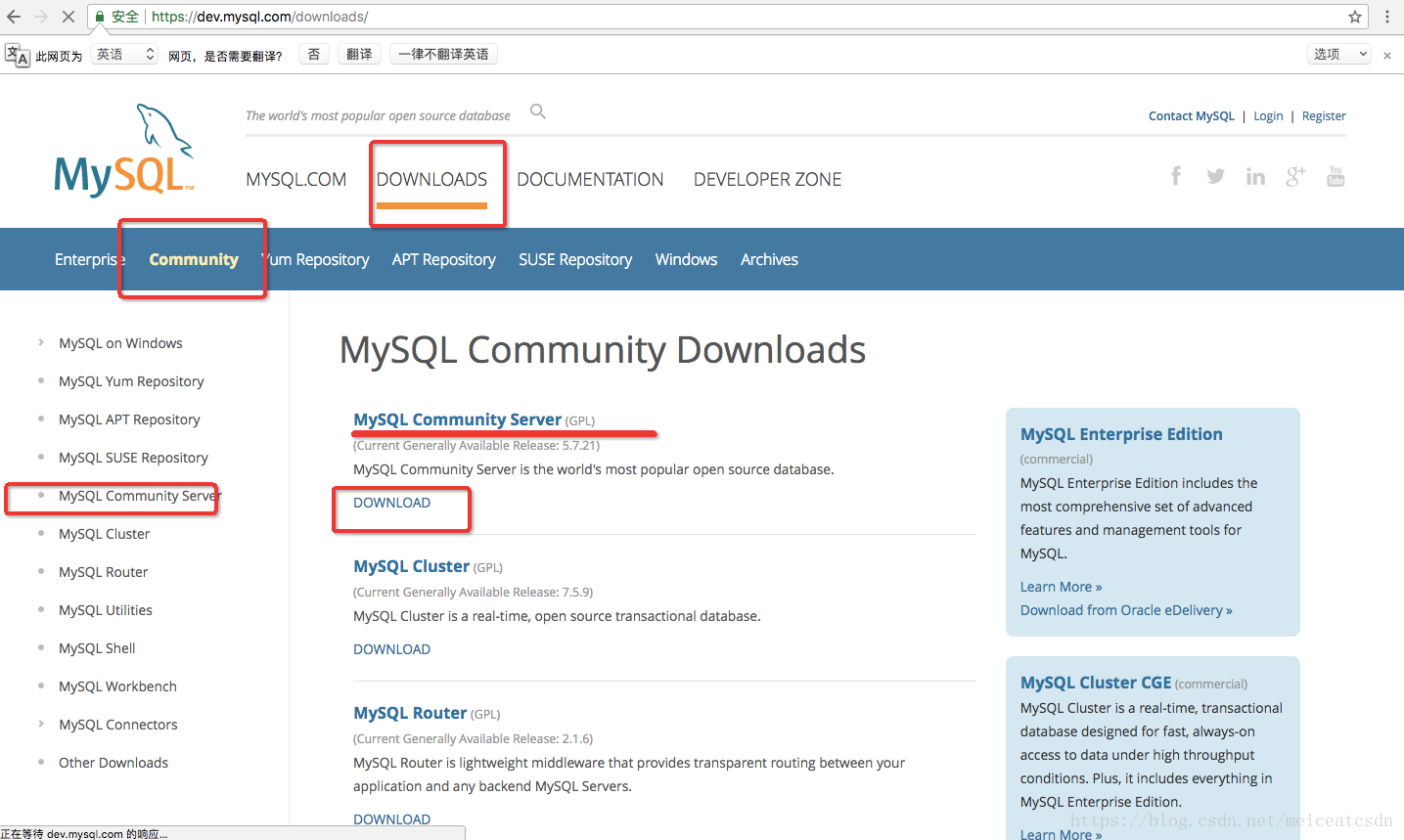Open MySQL Facebook page icon
Screen dimensions: 1404x840
pos(1176,176)
